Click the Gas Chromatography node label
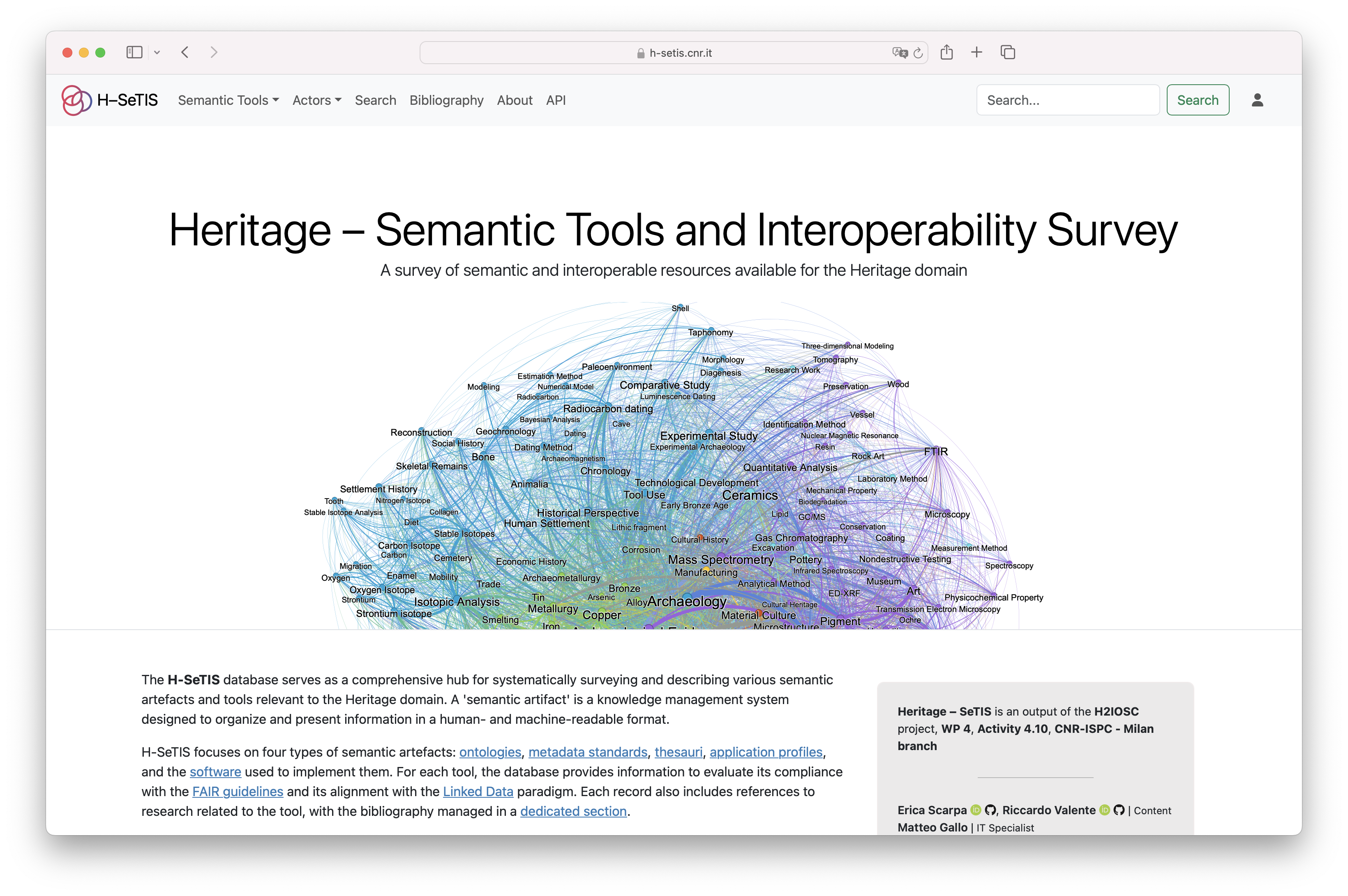Screen dimensions: 1348x896 [x=801, y=538]
